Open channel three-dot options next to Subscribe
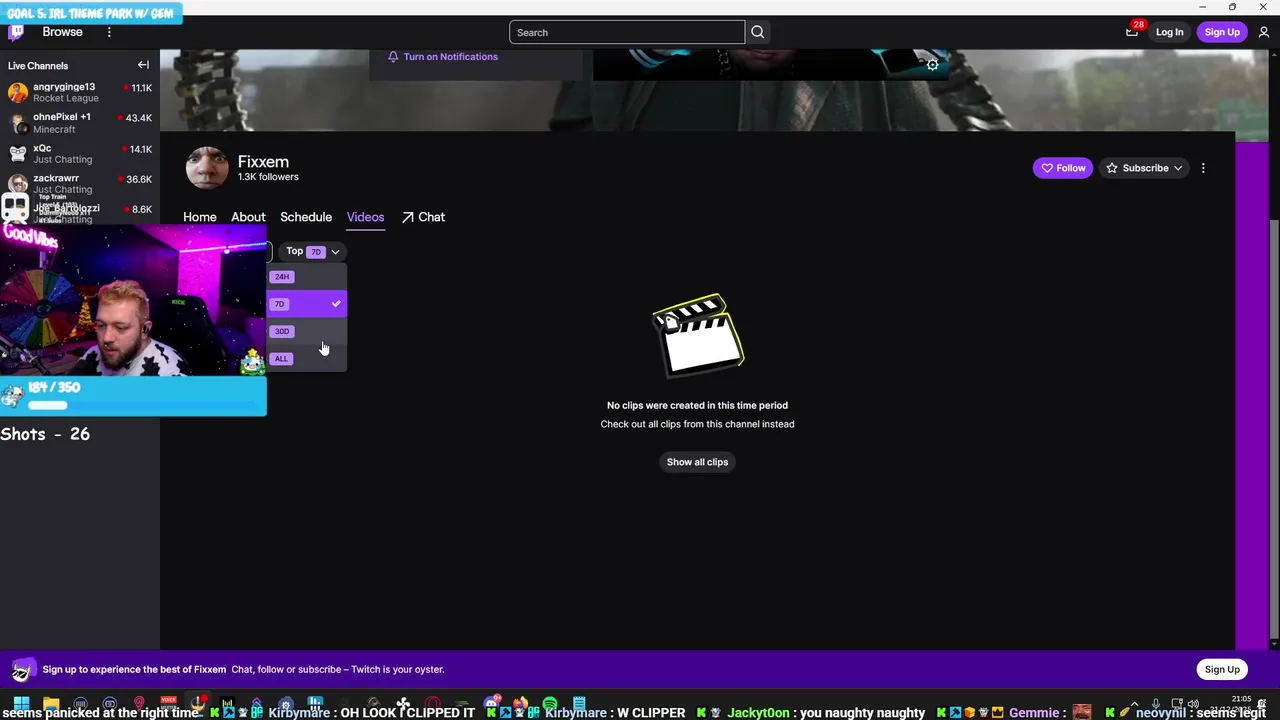 coord(1203,168)
